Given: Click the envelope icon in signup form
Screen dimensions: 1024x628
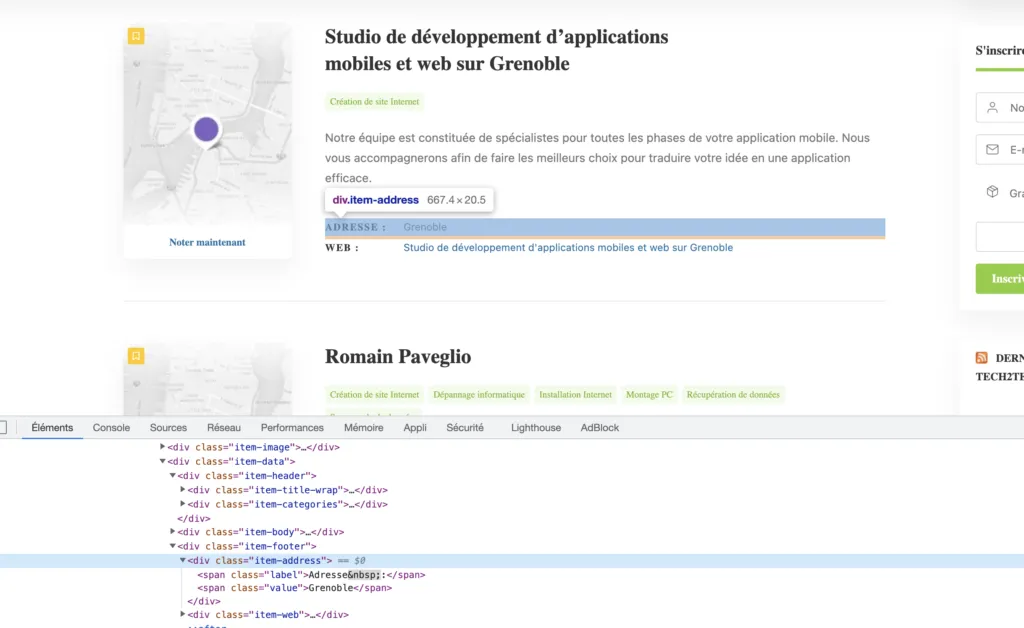Looking at the screenshot, I should coord(992,149).
